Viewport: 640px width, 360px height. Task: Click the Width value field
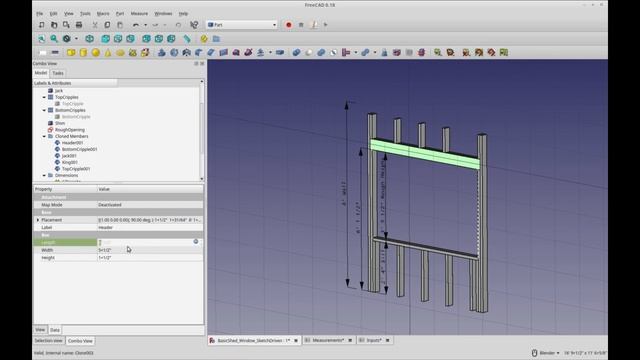[150, 250]
